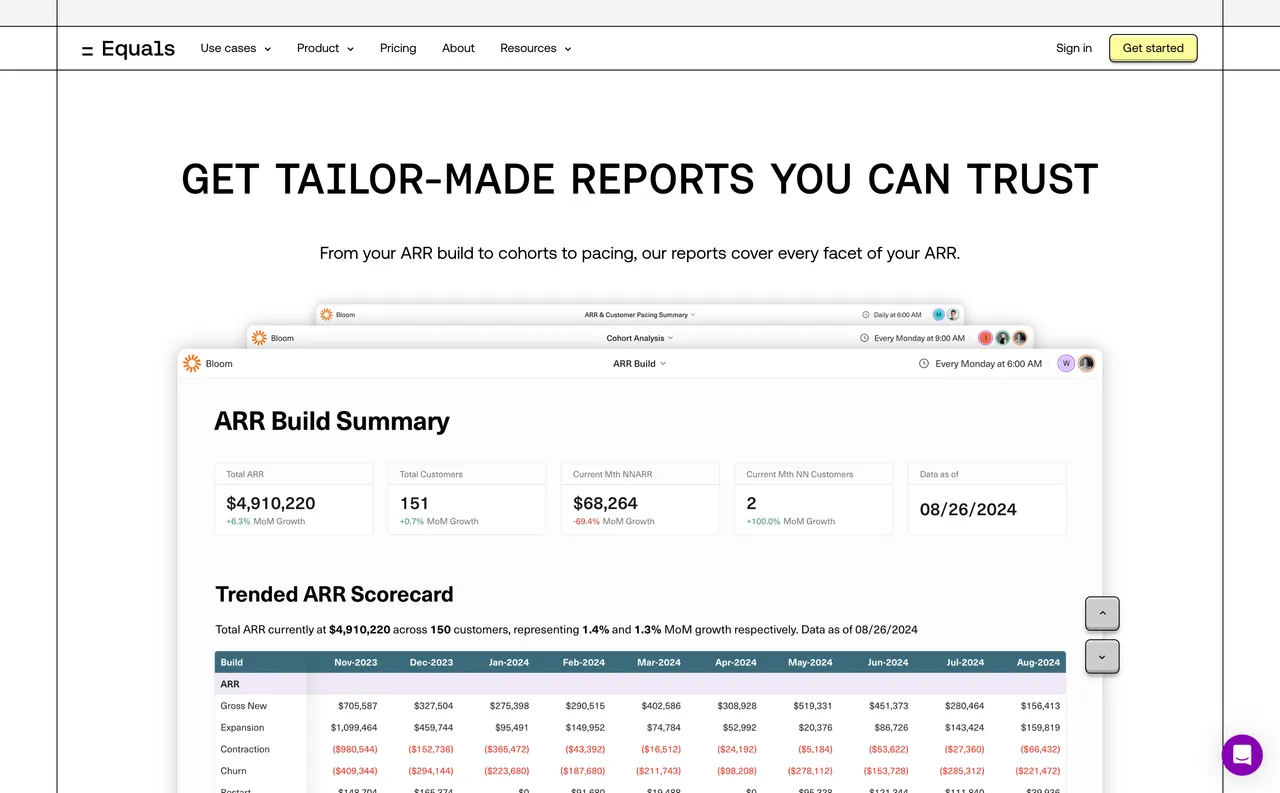1280x793 pixels.
Task: Click the Bloom logo on the Cohort Analysis card
Action: point(260,338)
